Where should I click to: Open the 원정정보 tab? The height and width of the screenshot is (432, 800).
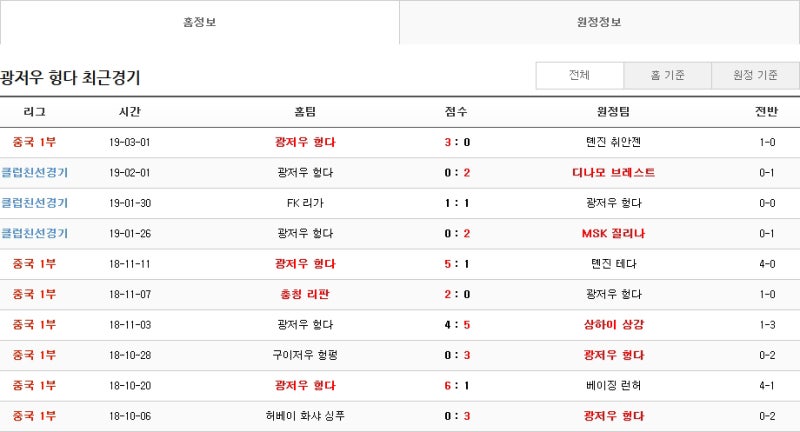(x=599, y=22)
